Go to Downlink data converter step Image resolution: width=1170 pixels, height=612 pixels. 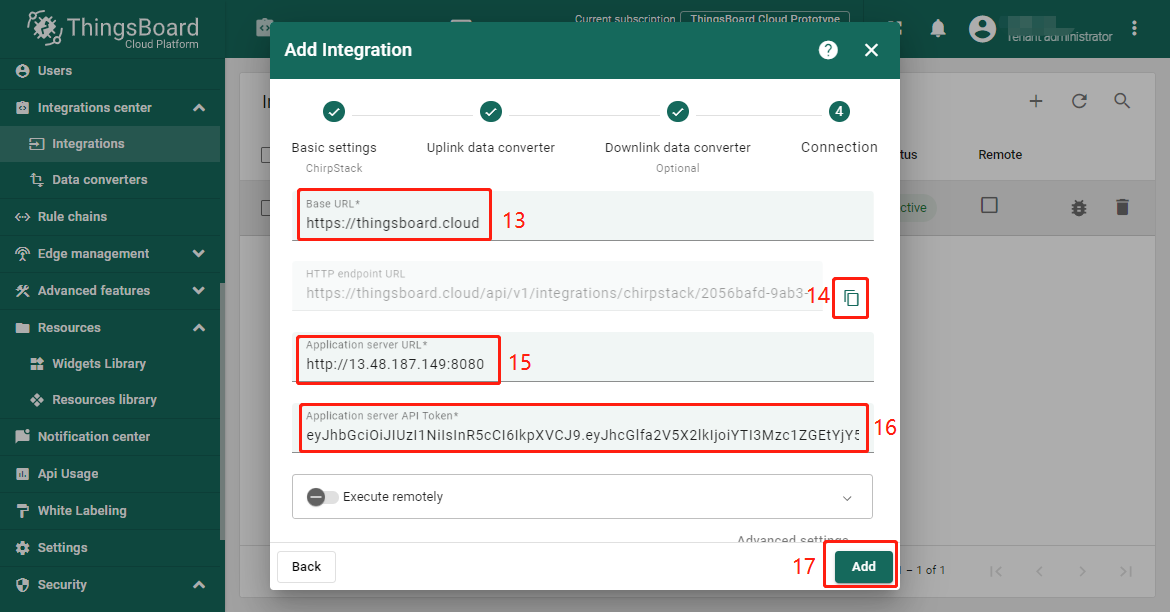(678, 138)
